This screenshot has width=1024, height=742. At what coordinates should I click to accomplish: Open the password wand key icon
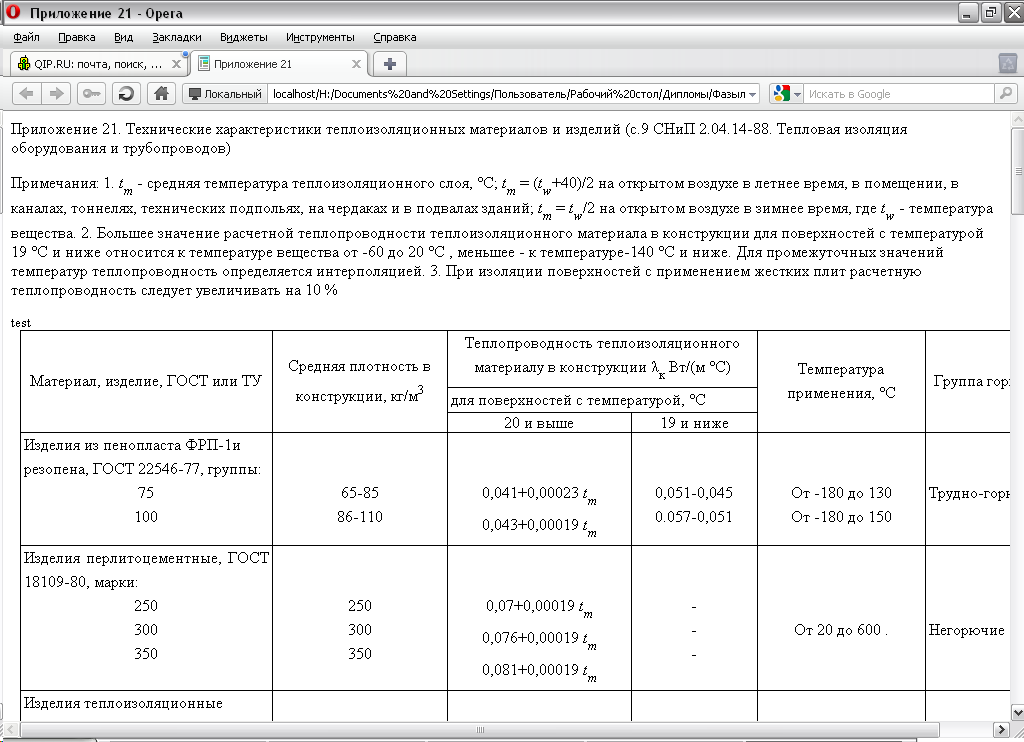[91, 94]
